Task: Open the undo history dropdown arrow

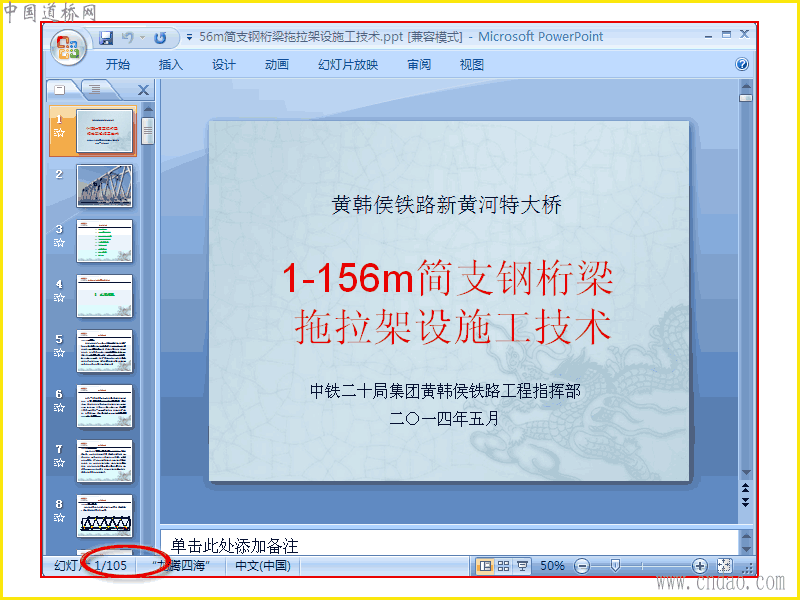Action: [142, 37]
